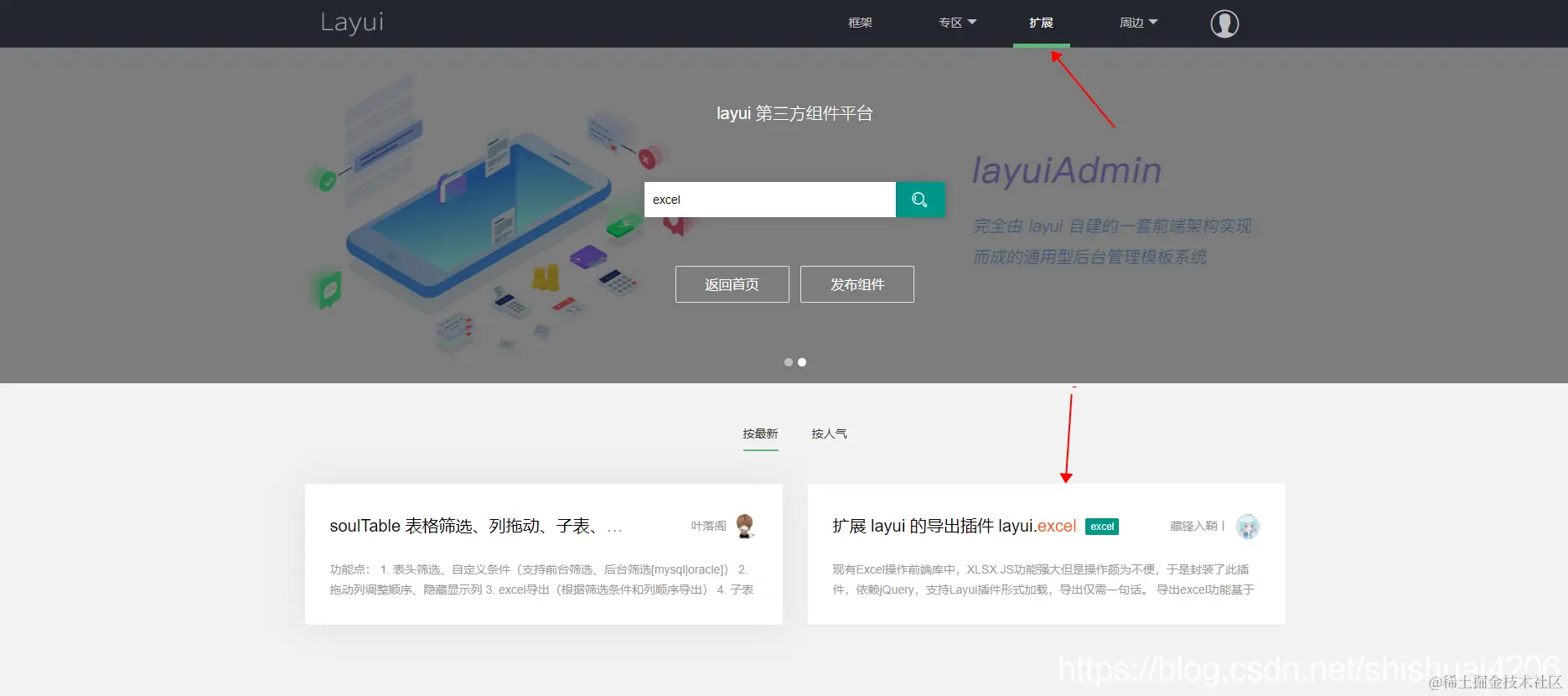Click the 藏锋入鞘 author avatar
The height and width of the screenshot is (696, 1568).
pos(1248,527)
